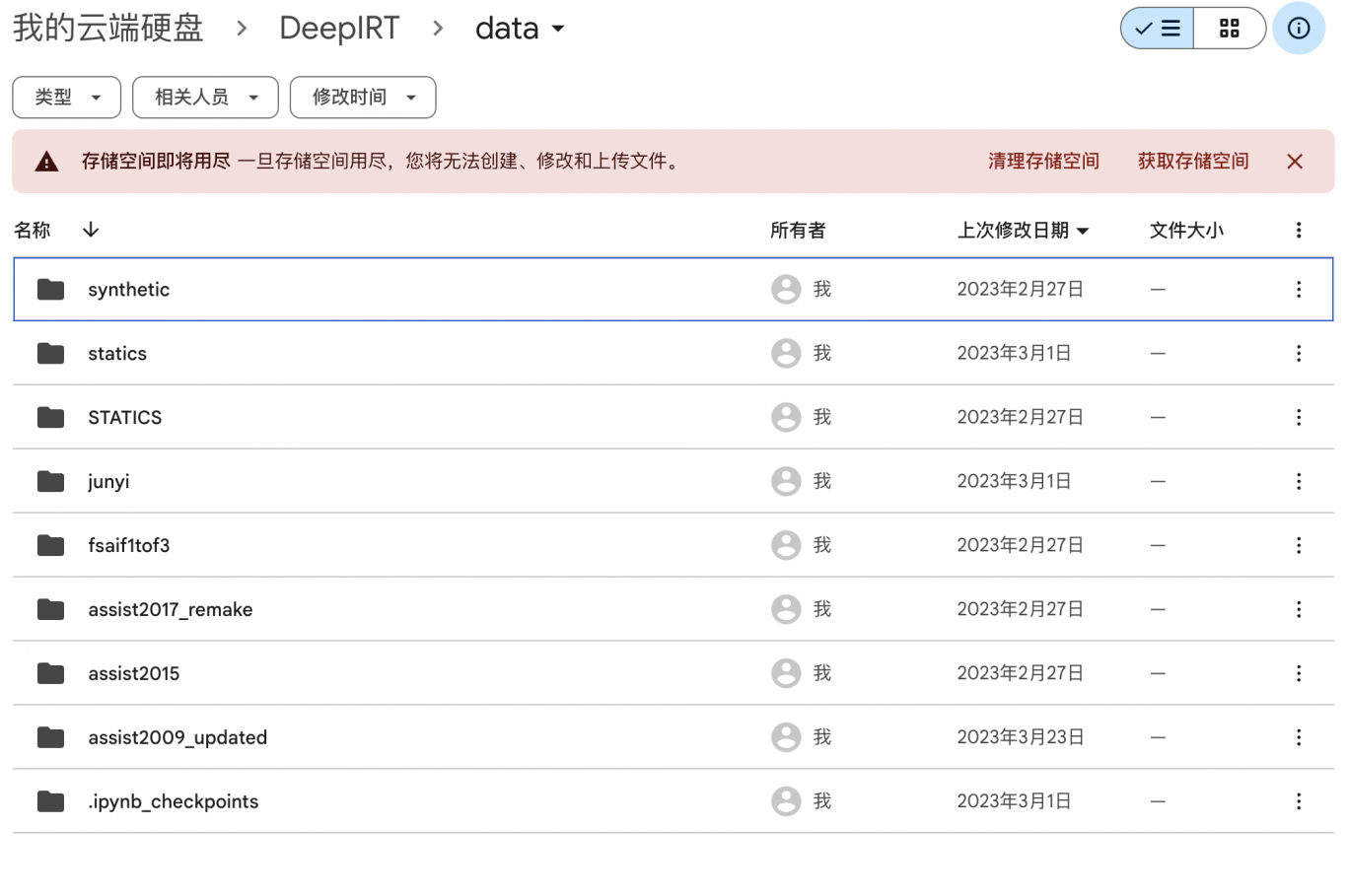Image resolution: width=1347 pixels, height=896 pixels.
Task: Click the uppercase STATICS folder icon
Action: tap(50, 417)
